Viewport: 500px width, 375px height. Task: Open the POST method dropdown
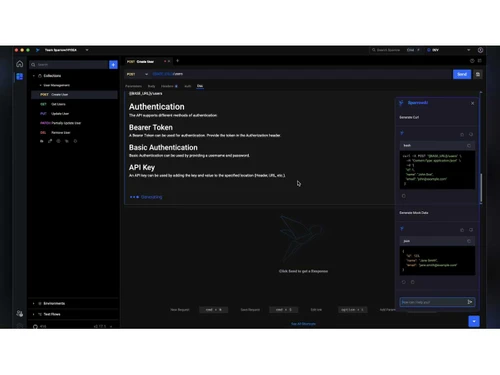point(137,74)
